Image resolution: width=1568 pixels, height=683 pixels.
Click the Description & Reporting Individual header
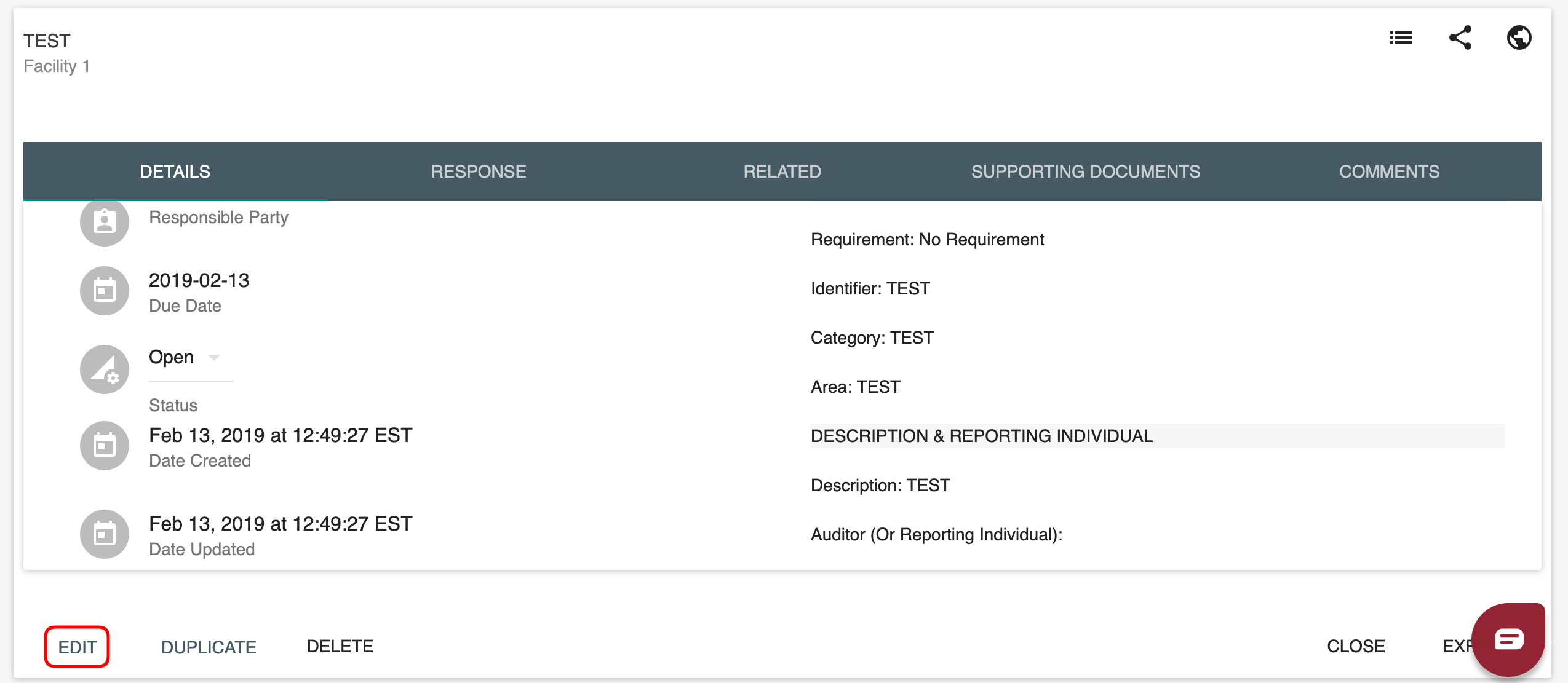981,436
